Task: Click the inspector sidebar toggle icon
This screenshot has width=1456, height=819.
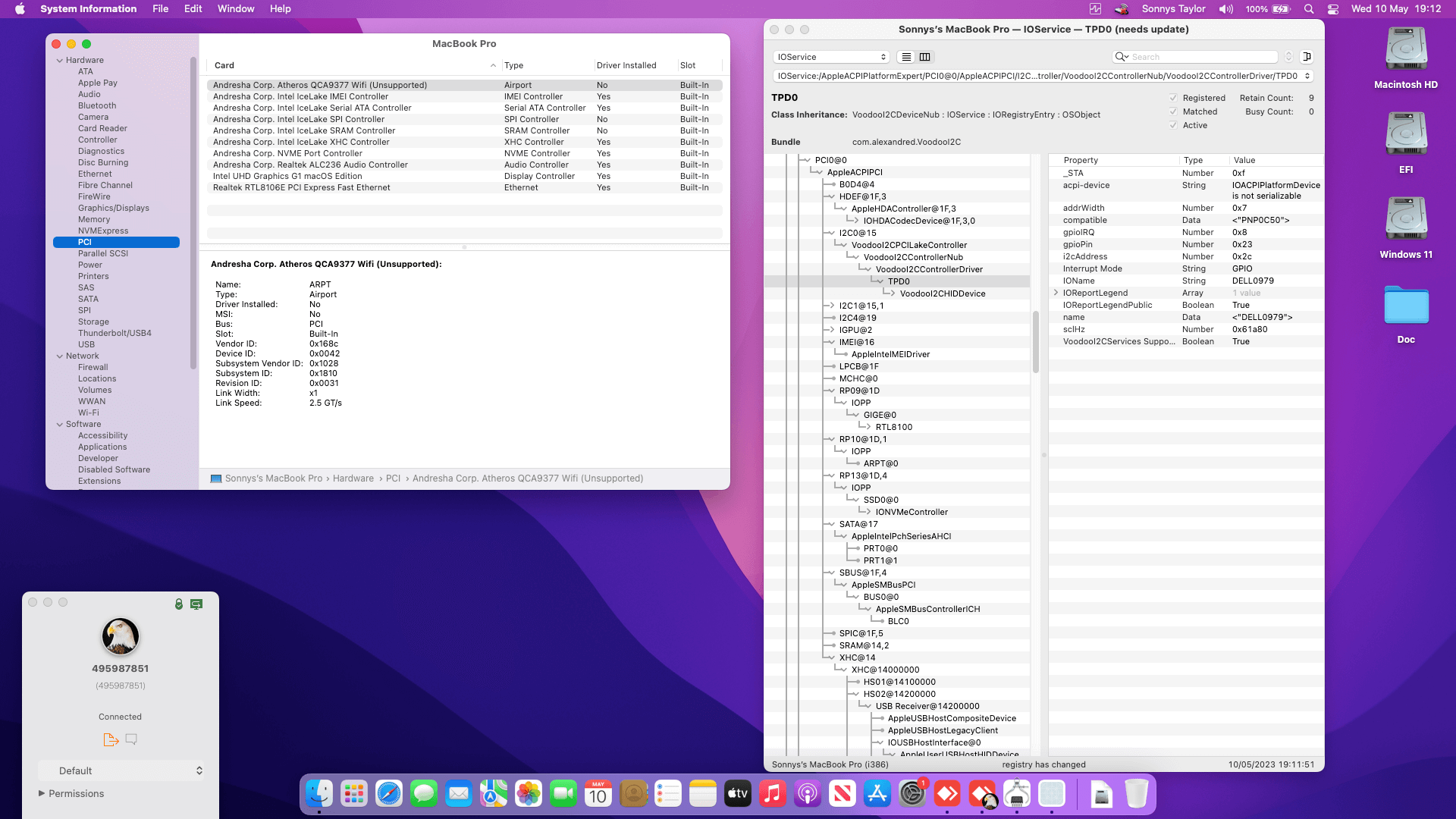Action: tap(1307, 57)
